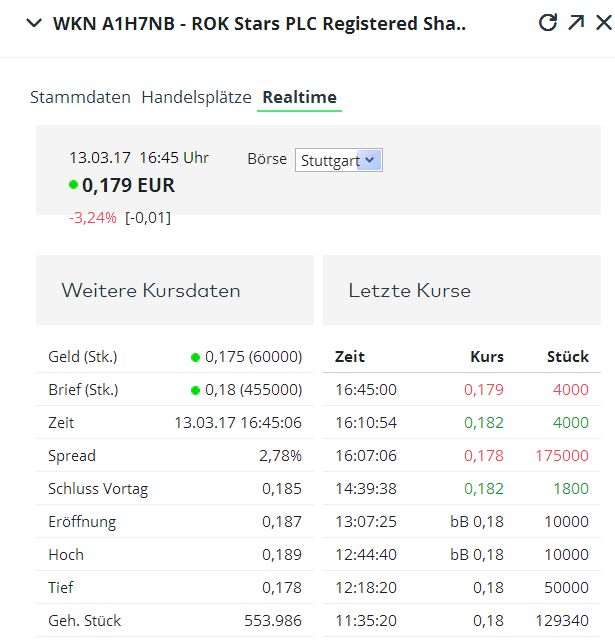This screenshot has height=641, width=615.
Task: Switch to the Stammdaten tab
Action: [80, 97]
